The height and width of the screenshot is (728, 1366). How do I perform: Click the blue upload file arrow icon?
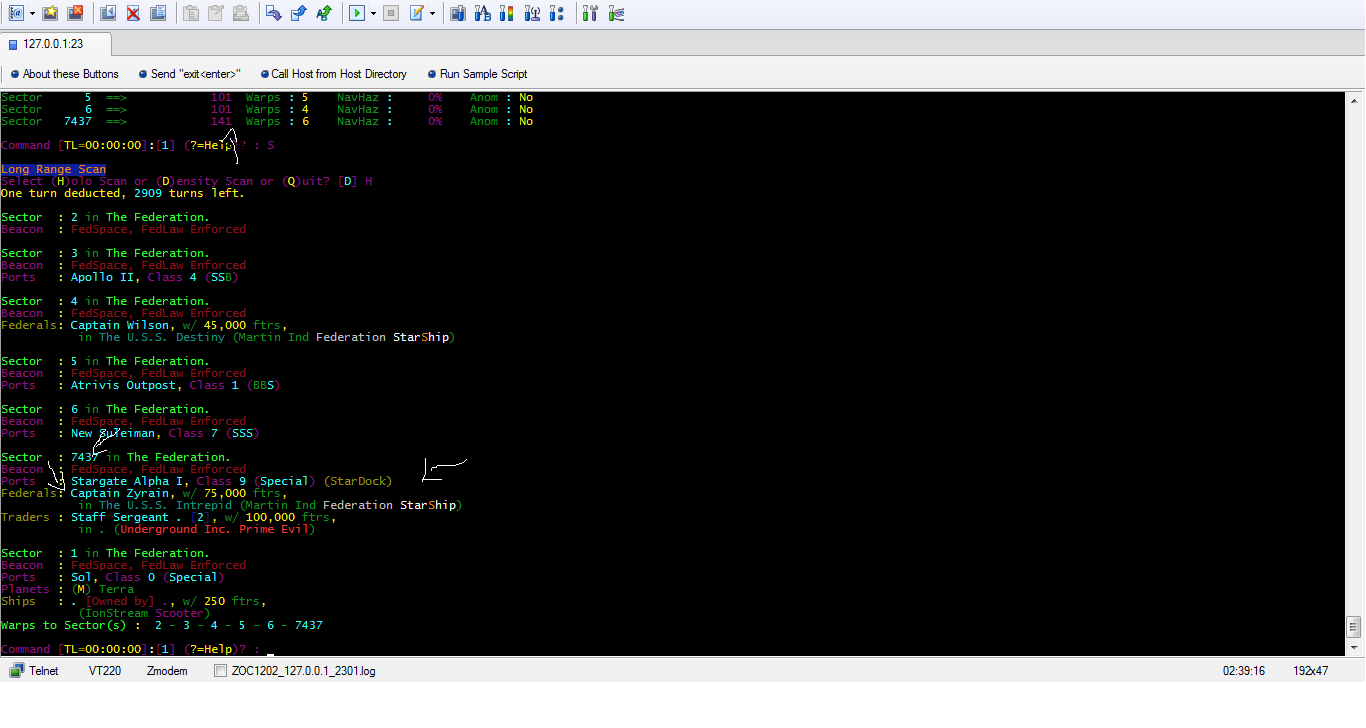298,13
